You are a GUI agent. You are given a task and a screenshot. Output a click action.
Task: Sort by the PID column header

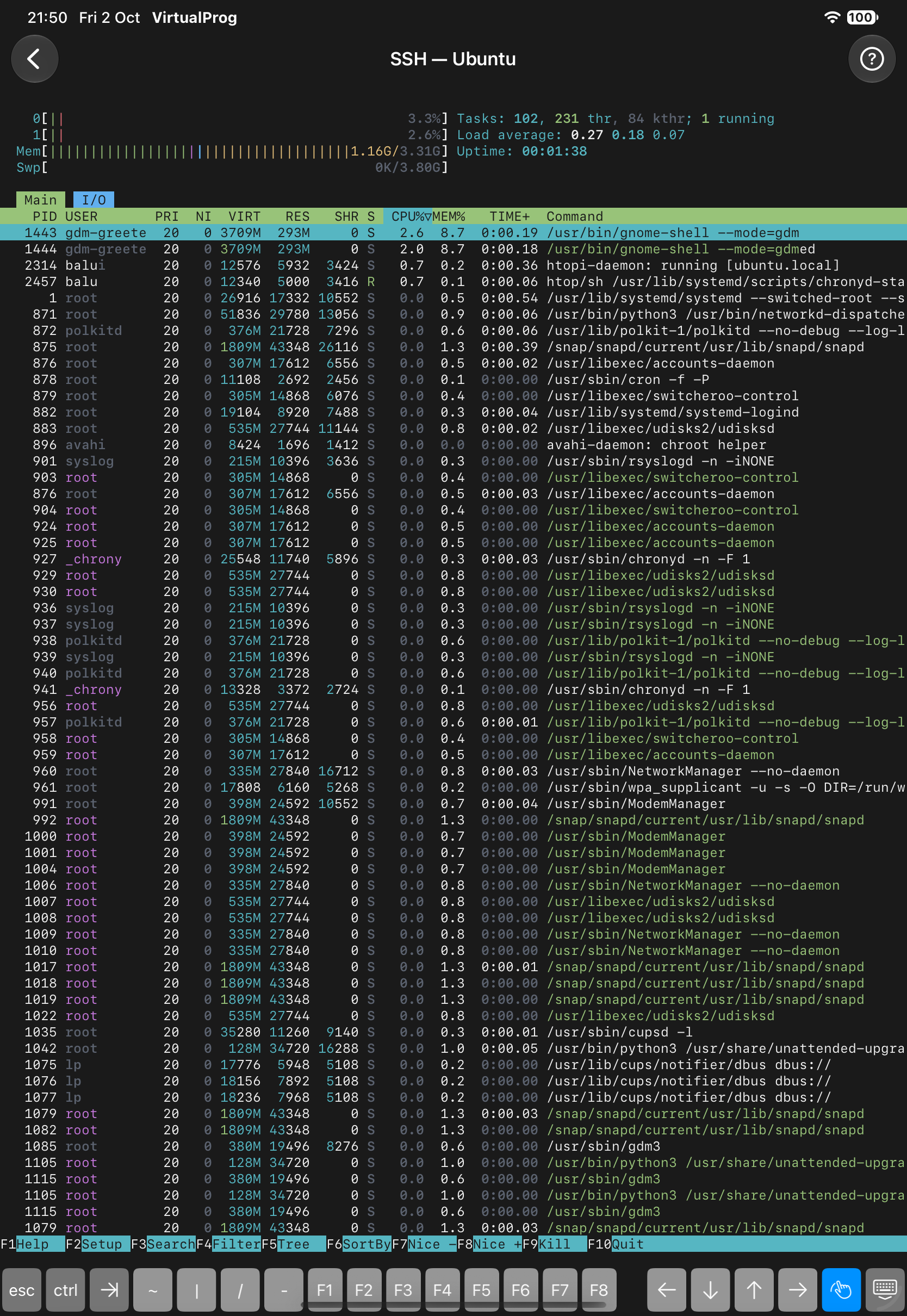point(45,216)
